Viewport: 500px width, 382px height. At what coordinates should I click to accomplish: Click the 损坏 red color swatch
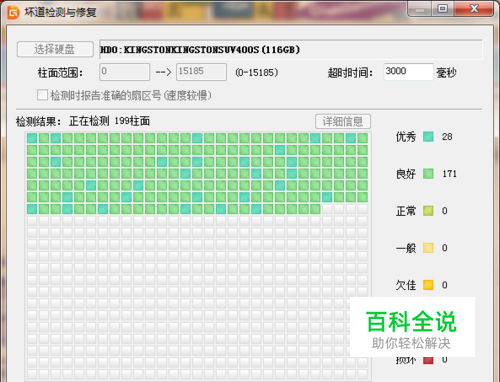point(428,360)
